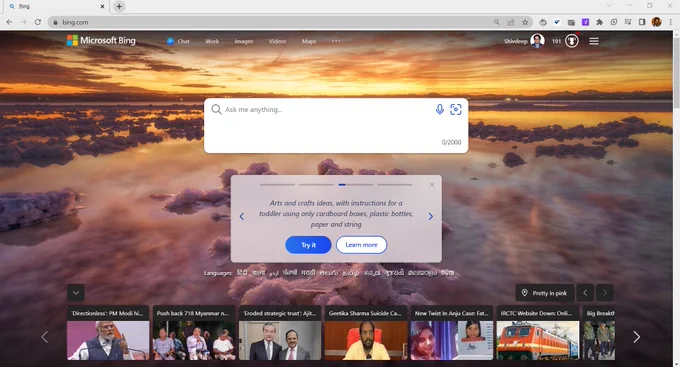Open Microsoft Rewards trophy icon
This screenshot has width=680, height=367.
[x=572, y=41]
